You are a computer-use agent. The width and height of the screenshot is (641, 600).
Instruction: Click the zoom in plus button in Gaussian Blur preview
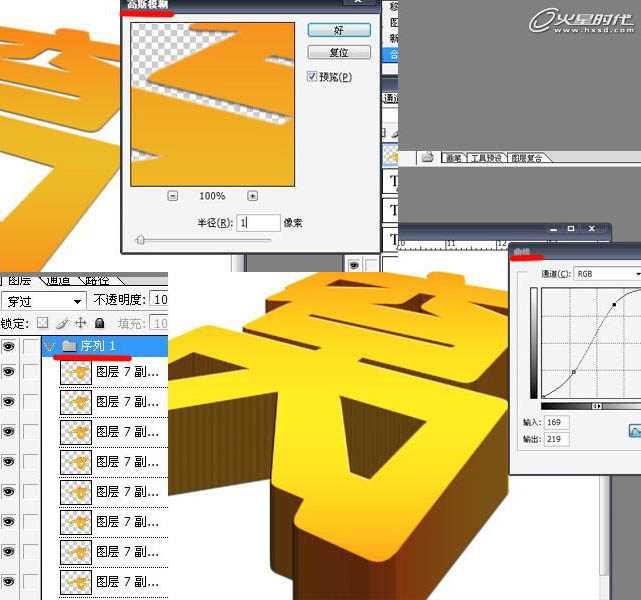click(252, 196)
